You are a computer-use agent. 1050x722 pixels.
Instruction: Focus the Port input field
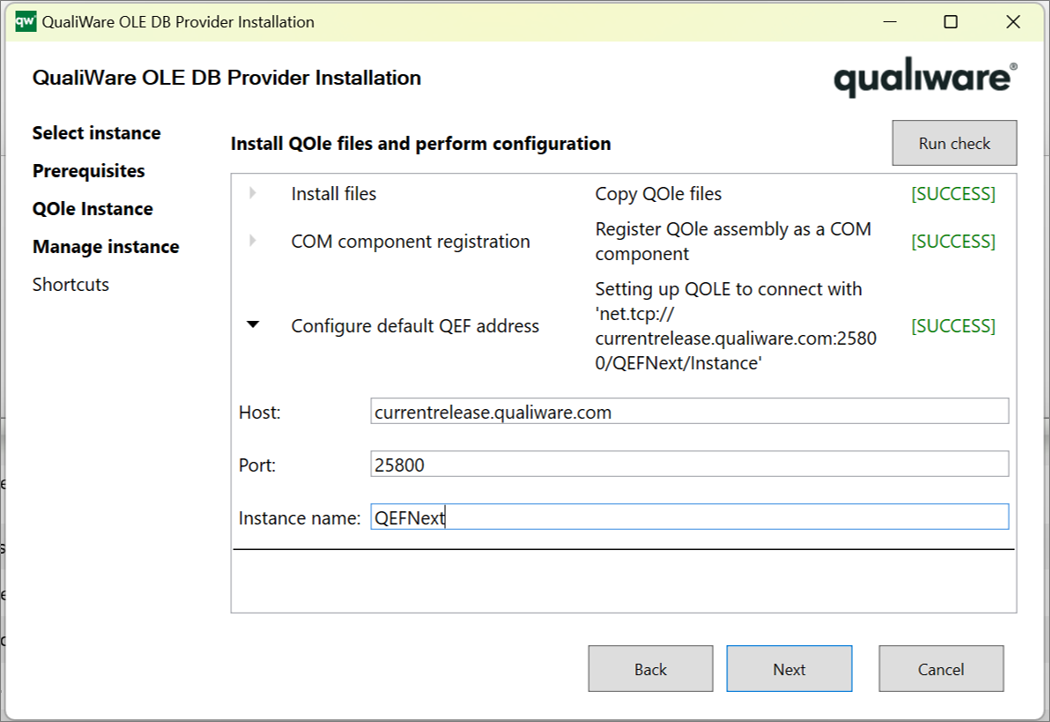click(x=689, y=464)
